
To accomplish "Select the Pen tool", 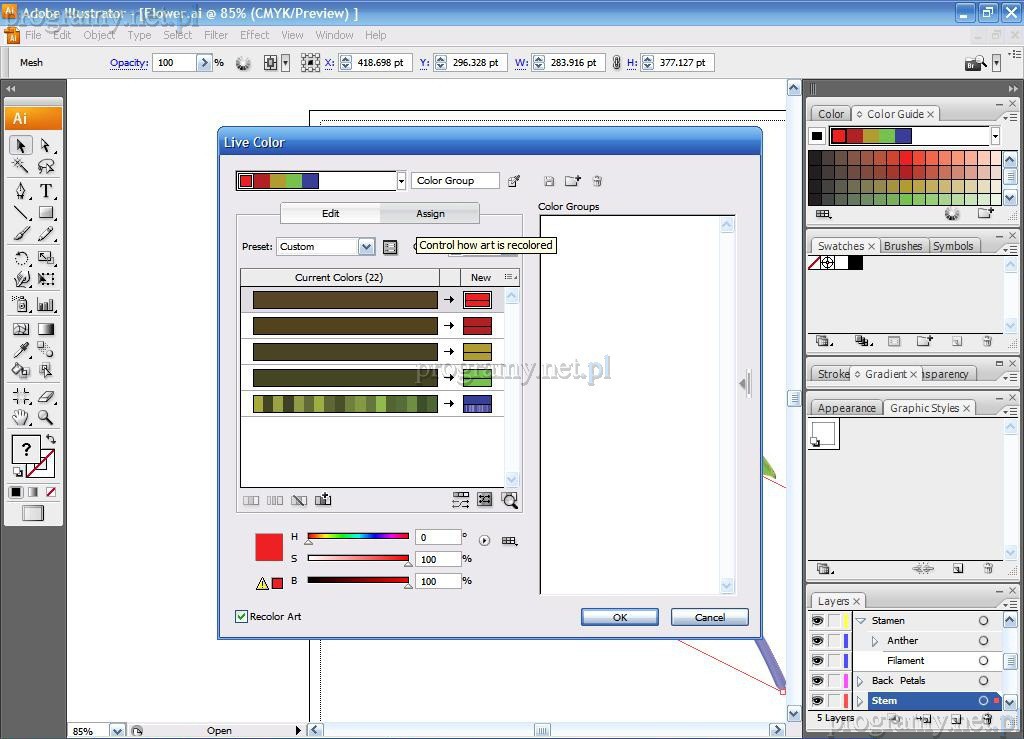I will pyautogui.click(x=21, y=191).
